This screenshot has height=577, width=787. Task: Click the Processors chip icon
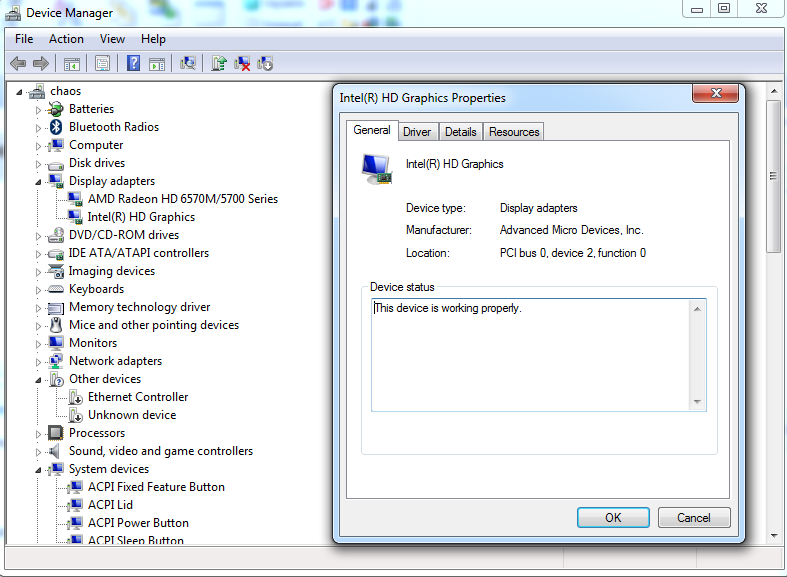tap(55, 433)
